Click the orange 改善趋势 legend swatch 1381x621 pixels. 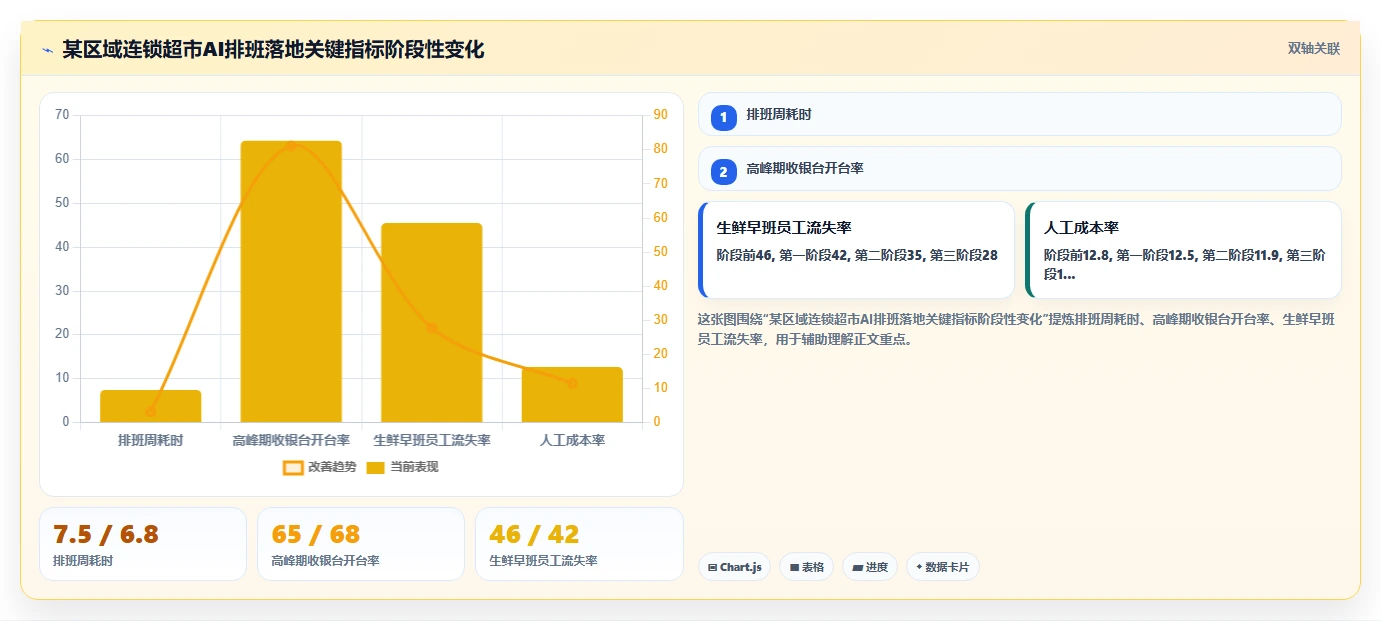(x=293, y=467)
